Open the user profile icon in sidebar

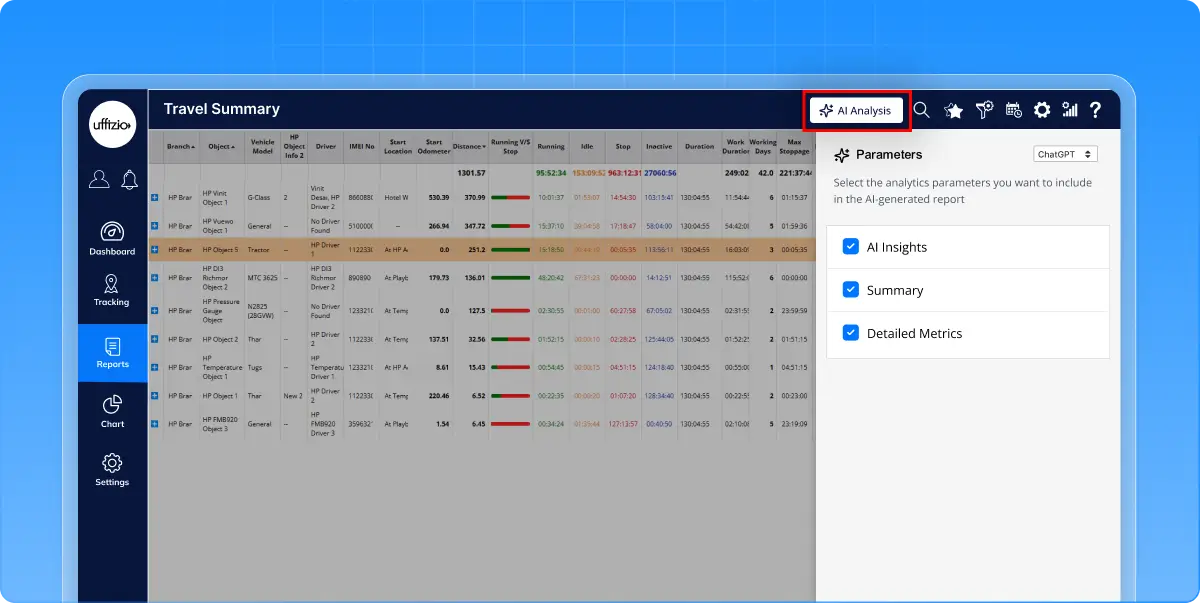tap(99, 179)
